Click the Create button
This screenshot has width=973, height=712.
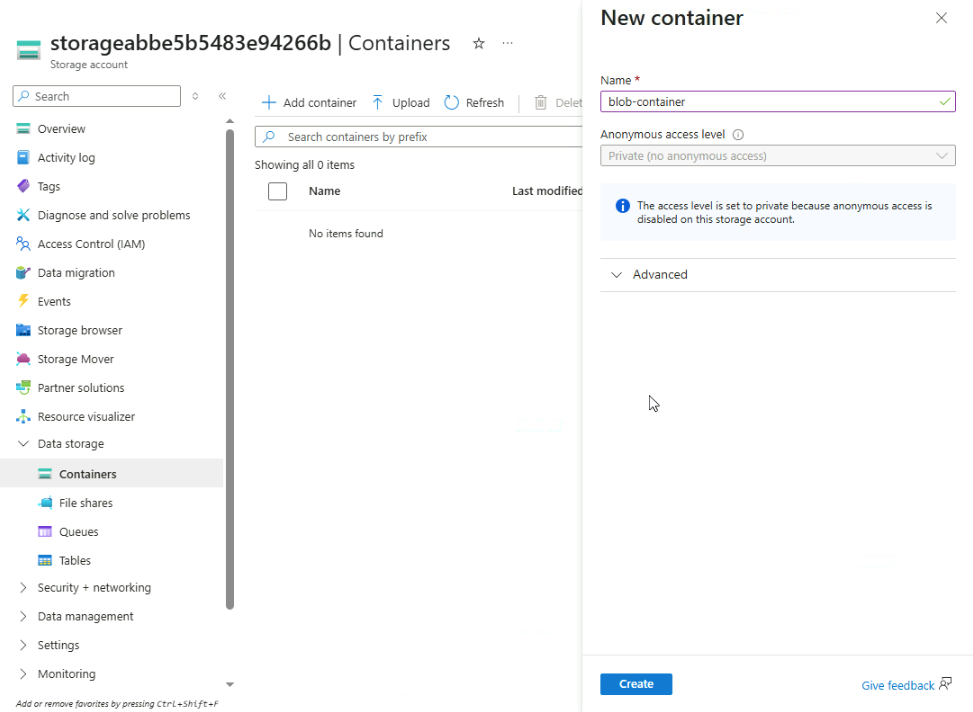(x=636, y=684)
